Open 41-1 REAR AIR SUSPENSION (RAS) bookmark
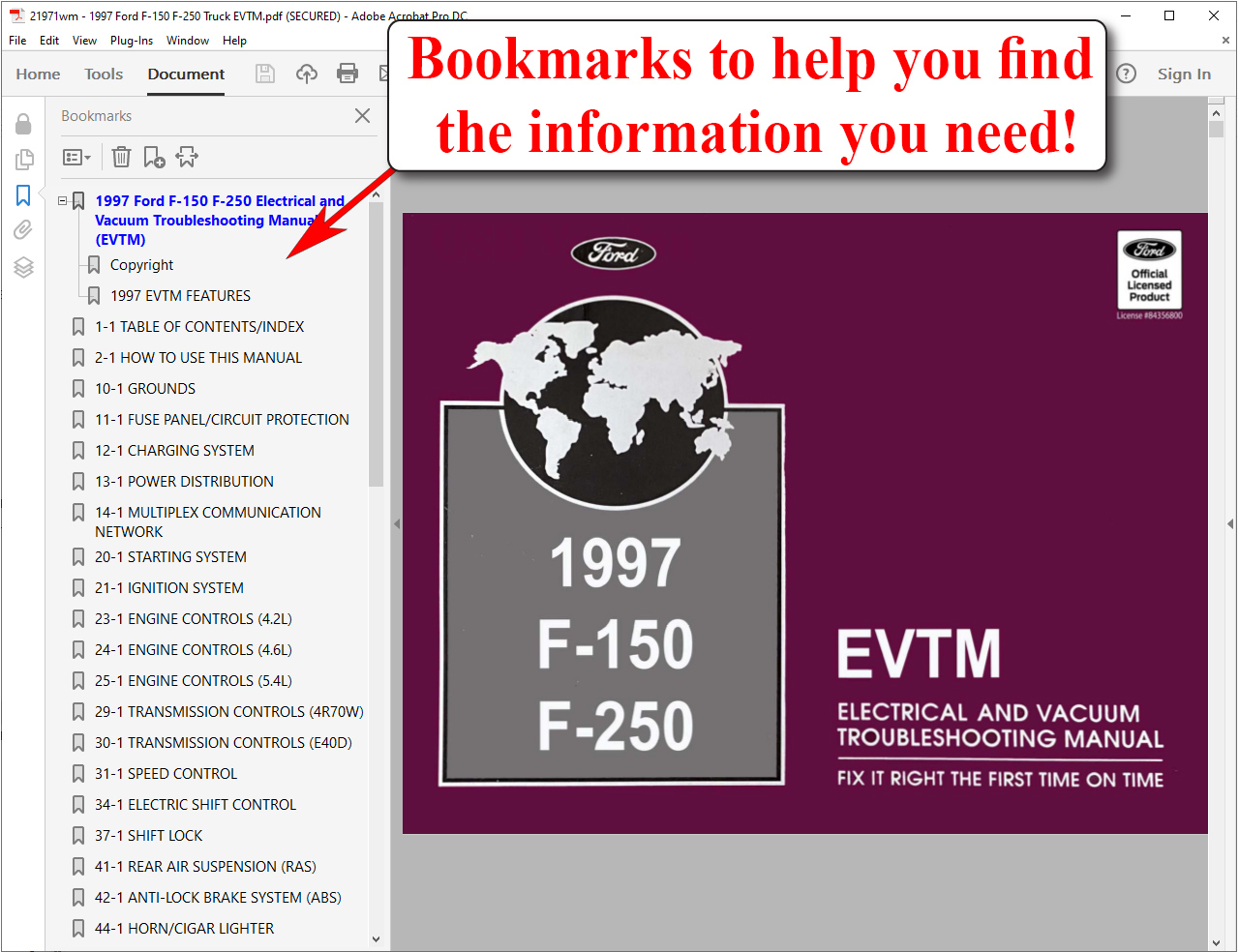 pyautogui.click(x=205, y=867)
